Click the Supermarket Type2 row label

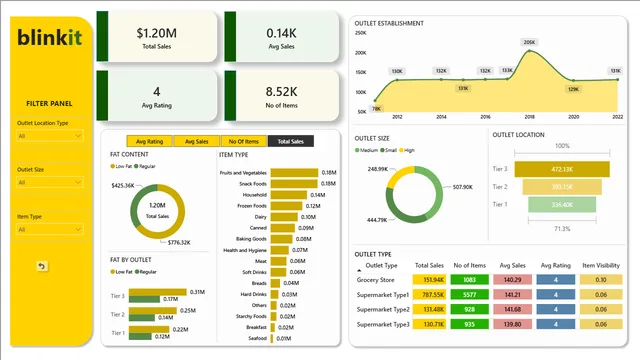(383, 309)
